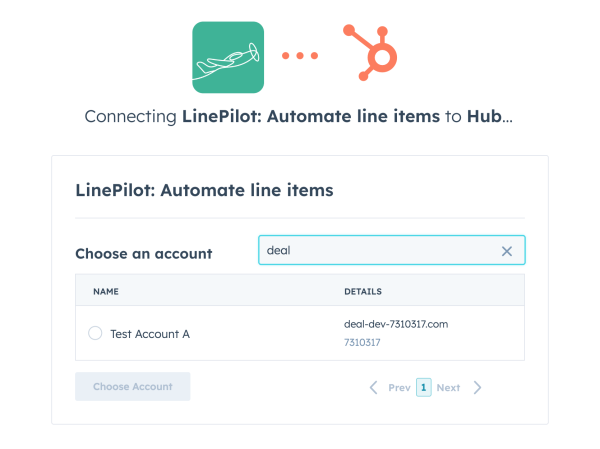
Task: Click the orange HubSpot sprocket logo
Action: tap(370, 52)
